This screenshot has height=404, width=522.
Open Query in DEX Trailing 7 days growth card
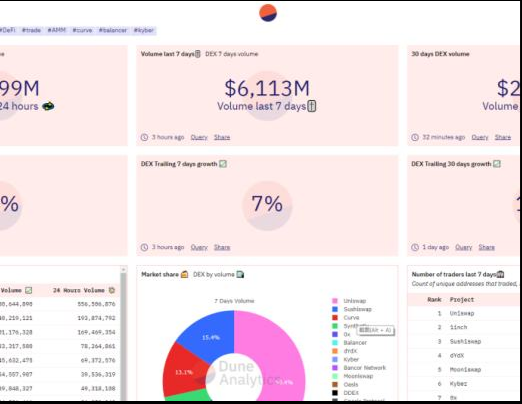coord(199,247)
